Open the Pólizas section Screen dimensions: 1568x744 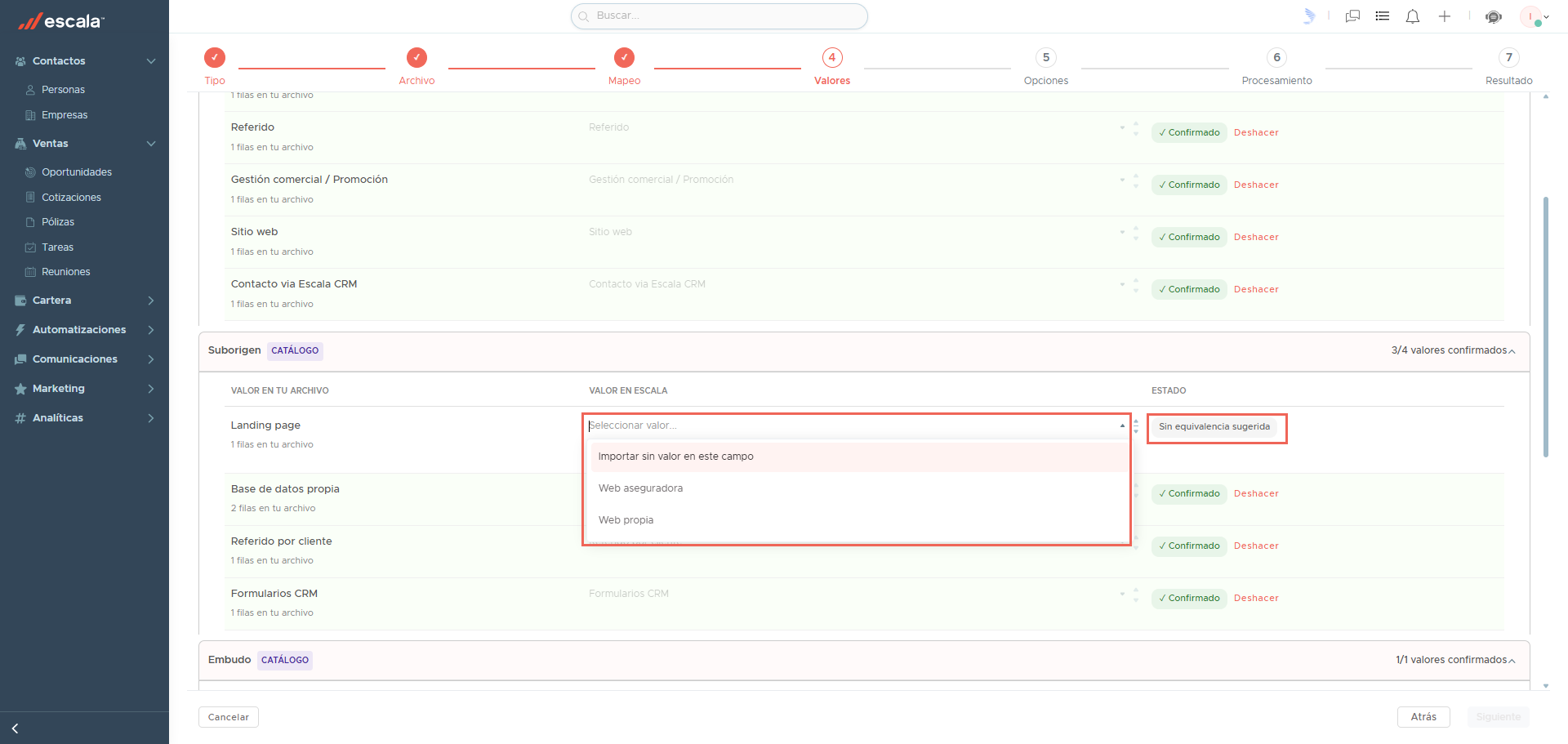(x=58, y=222)
